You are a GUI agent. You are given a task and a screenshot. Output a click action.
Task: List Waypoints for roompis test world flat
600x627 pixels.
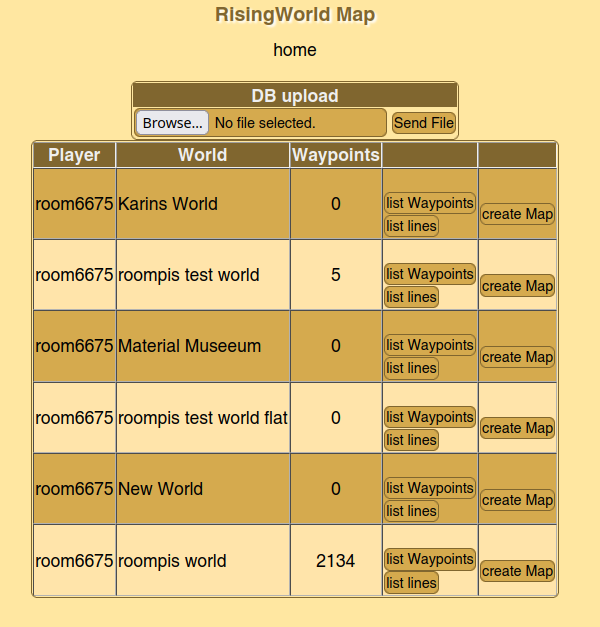[x=430, y=417]
